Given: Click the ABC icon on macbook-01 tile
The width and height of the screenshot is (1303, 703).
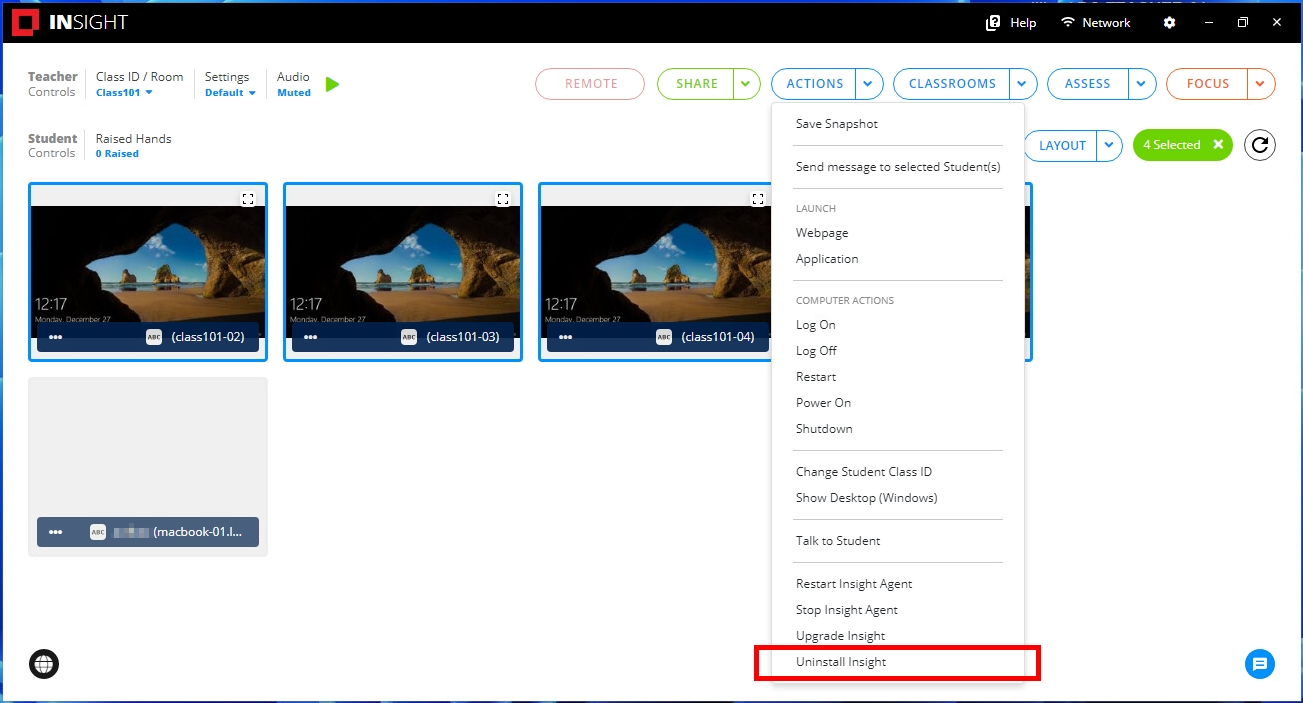Looking at the screenshot, I should click(98, 532).
